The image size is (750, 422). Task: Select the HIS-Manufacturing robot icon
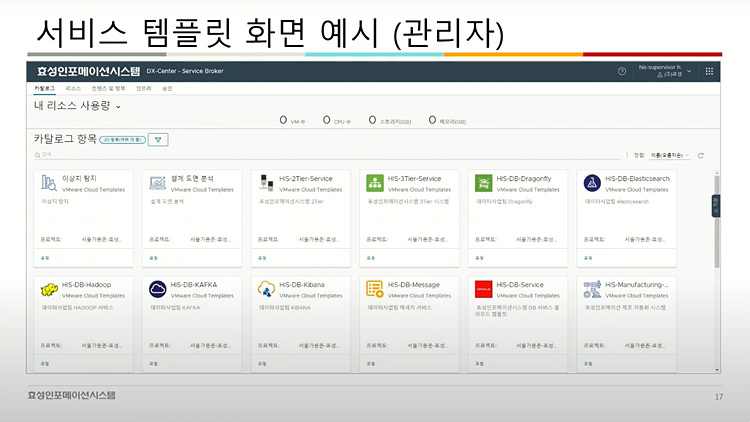[592, 289]
